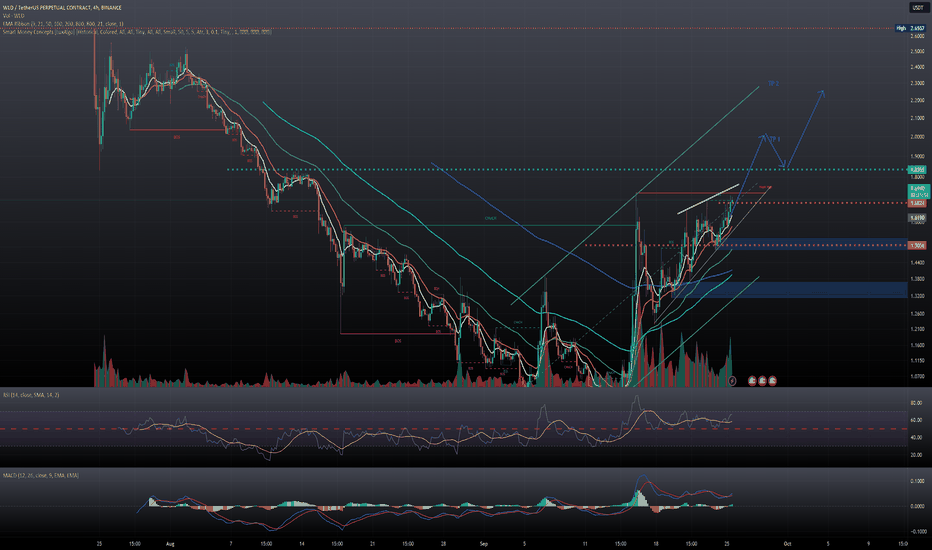Click the 2.3000 value on the price axis
Image resolution: width=932 pixels, height=550 pixels.
[917, 84]
